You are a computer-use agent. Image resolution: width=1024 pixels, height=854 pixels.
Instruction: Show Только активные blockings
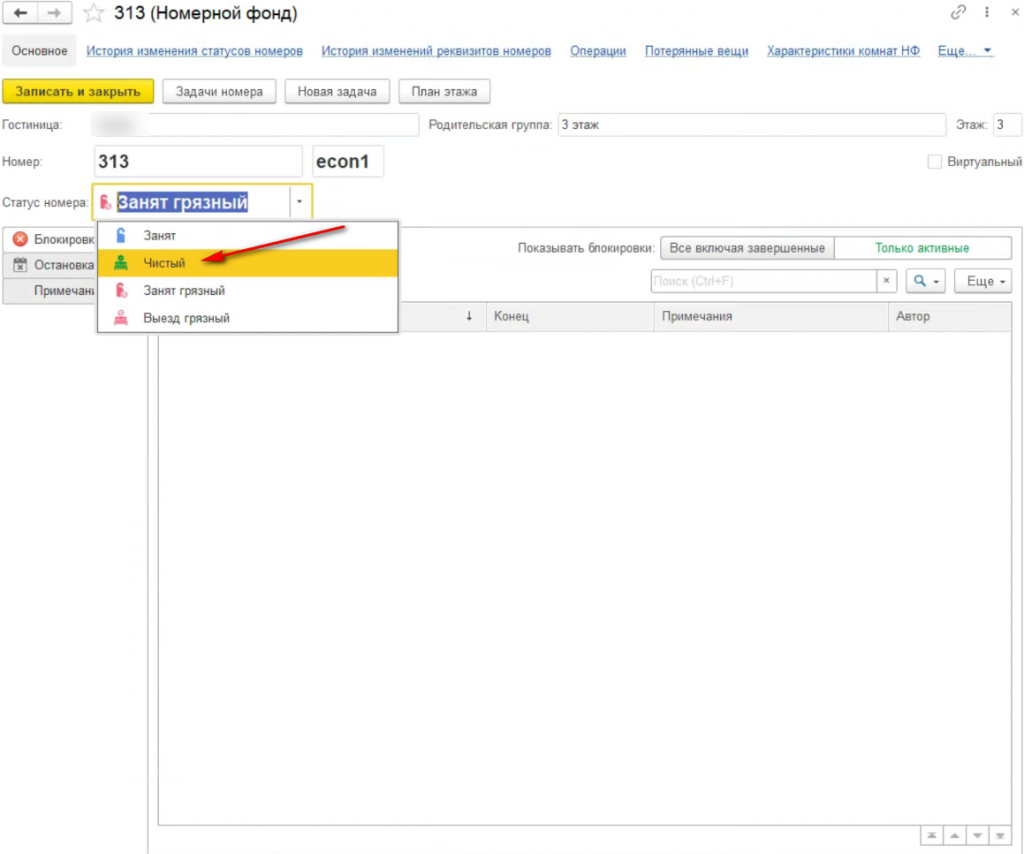click(x=922, y=248)
